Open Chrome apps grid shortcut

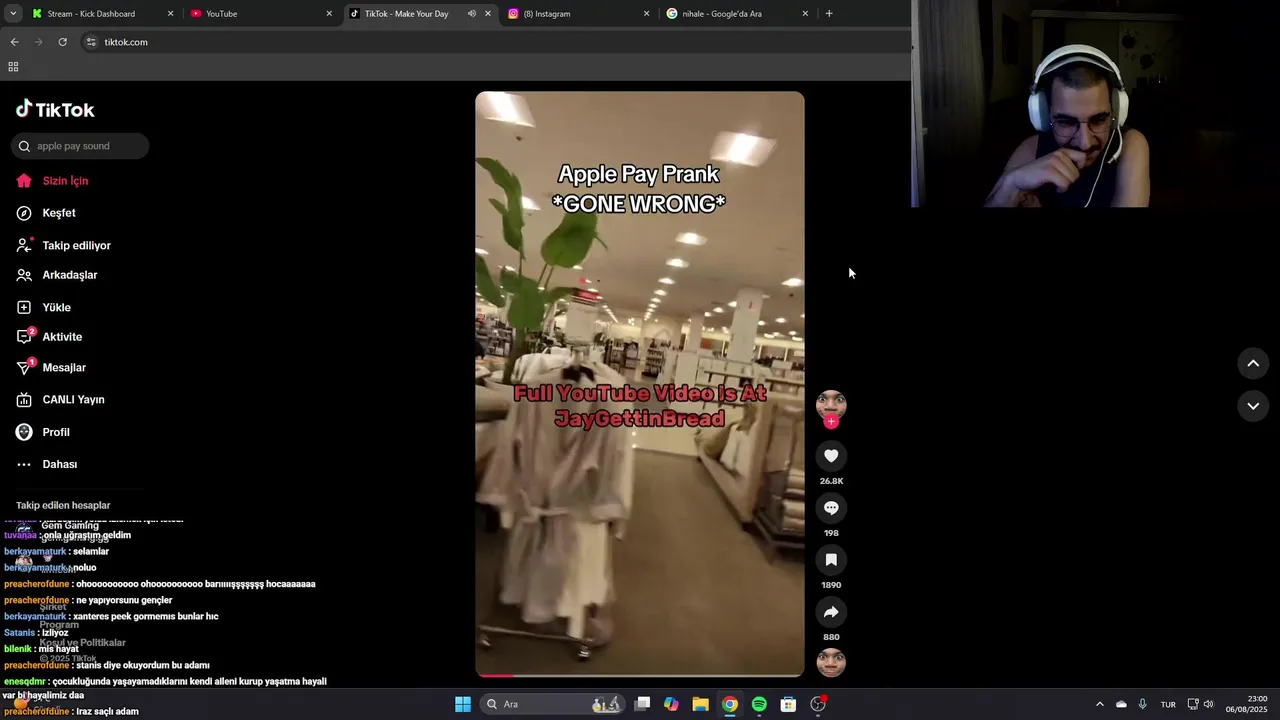(13, 67)
